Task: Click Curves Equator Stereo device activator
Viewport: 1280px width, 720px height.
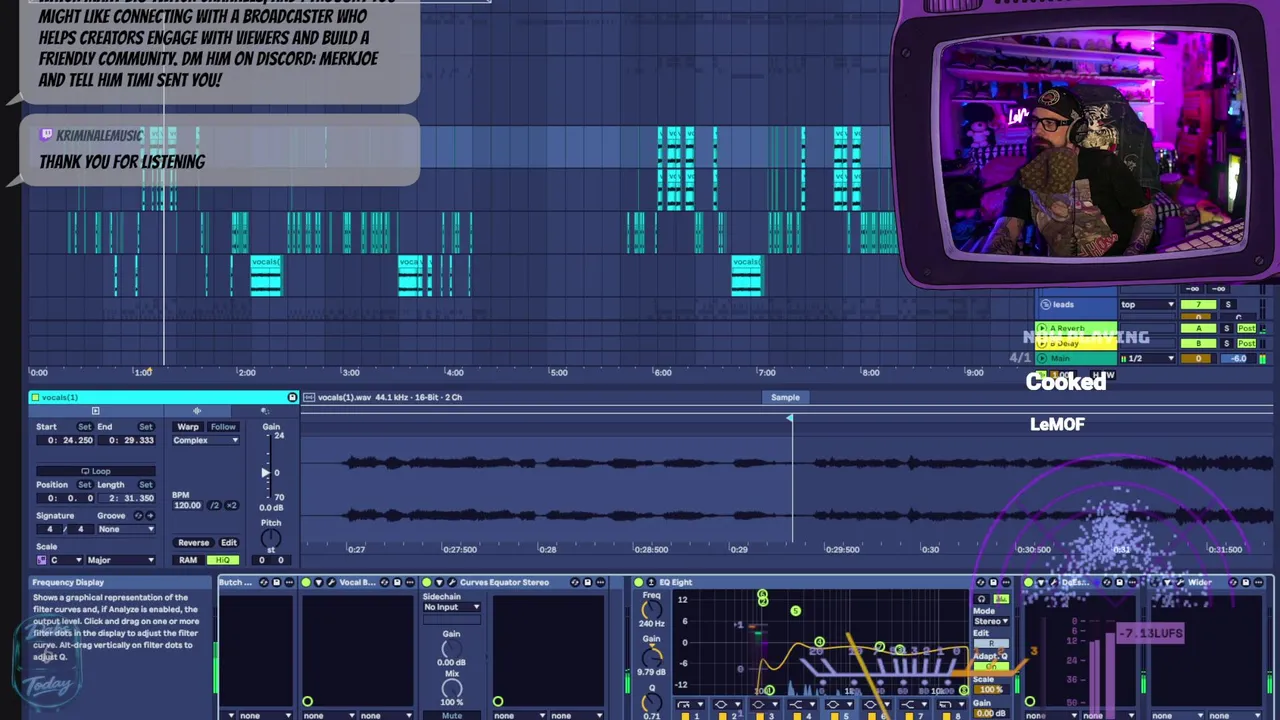Action: point(427,582)
